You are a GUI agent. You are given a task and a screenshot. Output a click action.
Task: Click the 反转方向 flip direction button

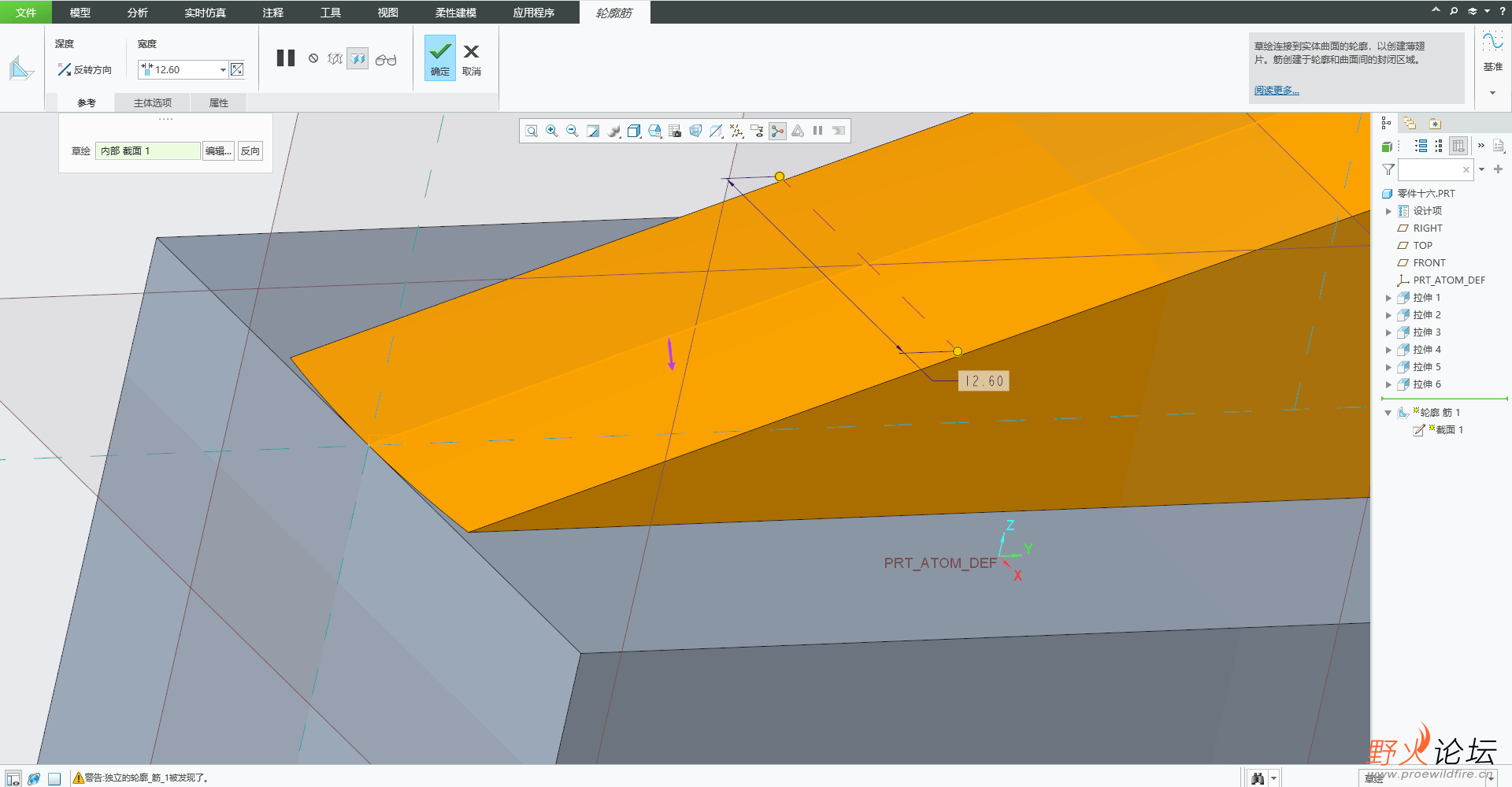84,70
